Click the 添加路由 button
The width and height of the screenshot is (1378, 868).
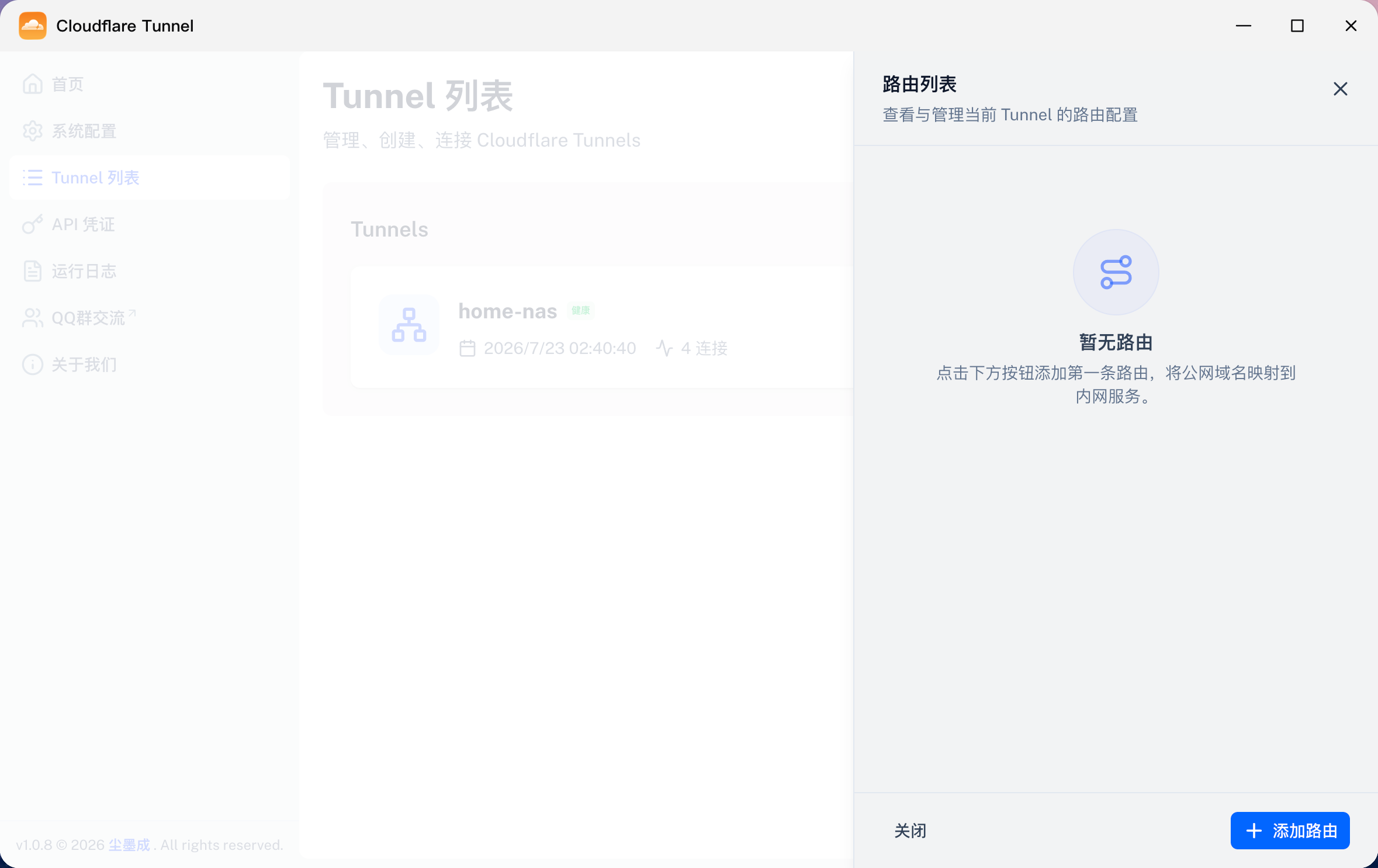click(1290, 830)
